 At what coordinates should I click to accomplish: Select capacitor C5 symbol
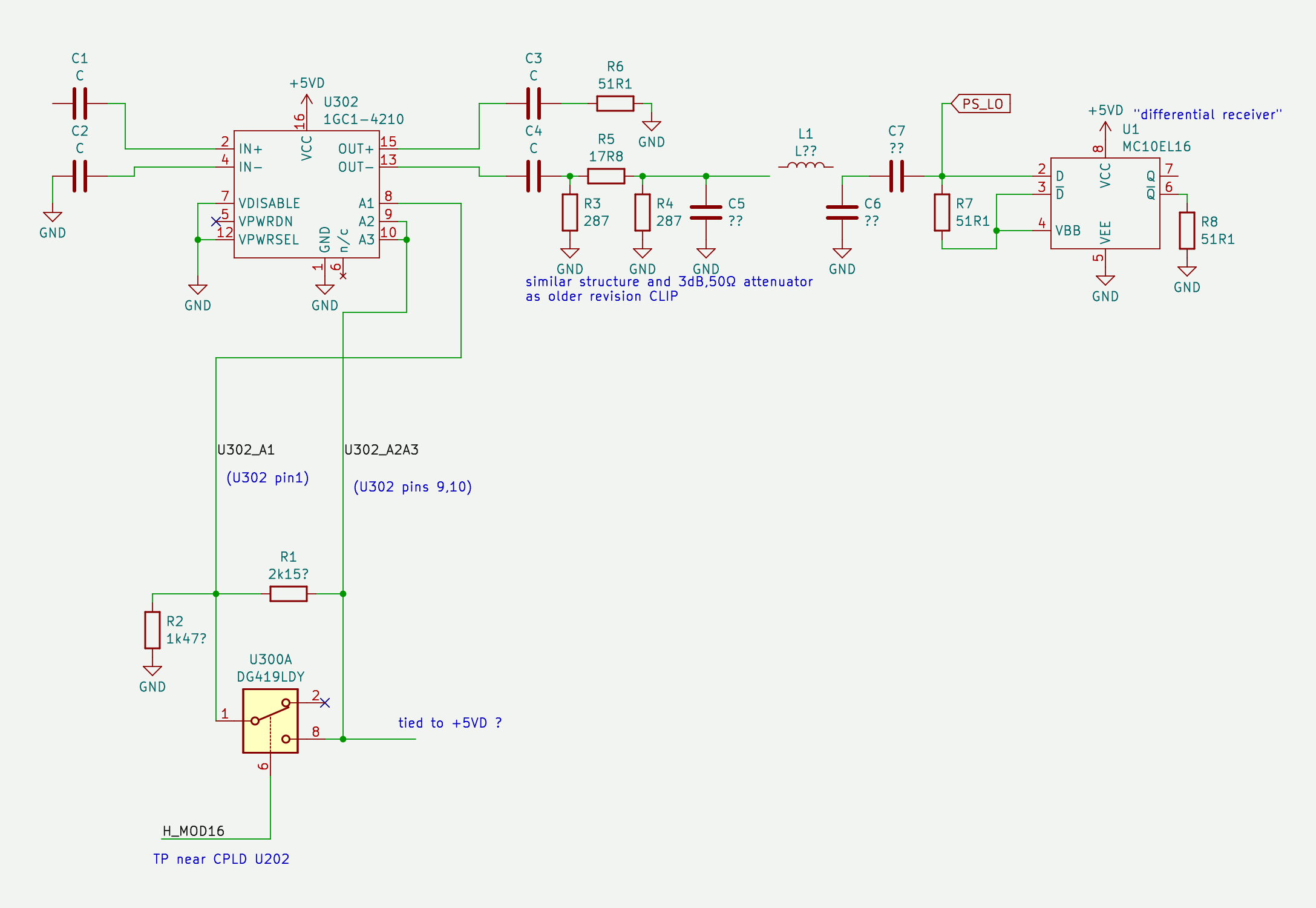click(706, 212)
